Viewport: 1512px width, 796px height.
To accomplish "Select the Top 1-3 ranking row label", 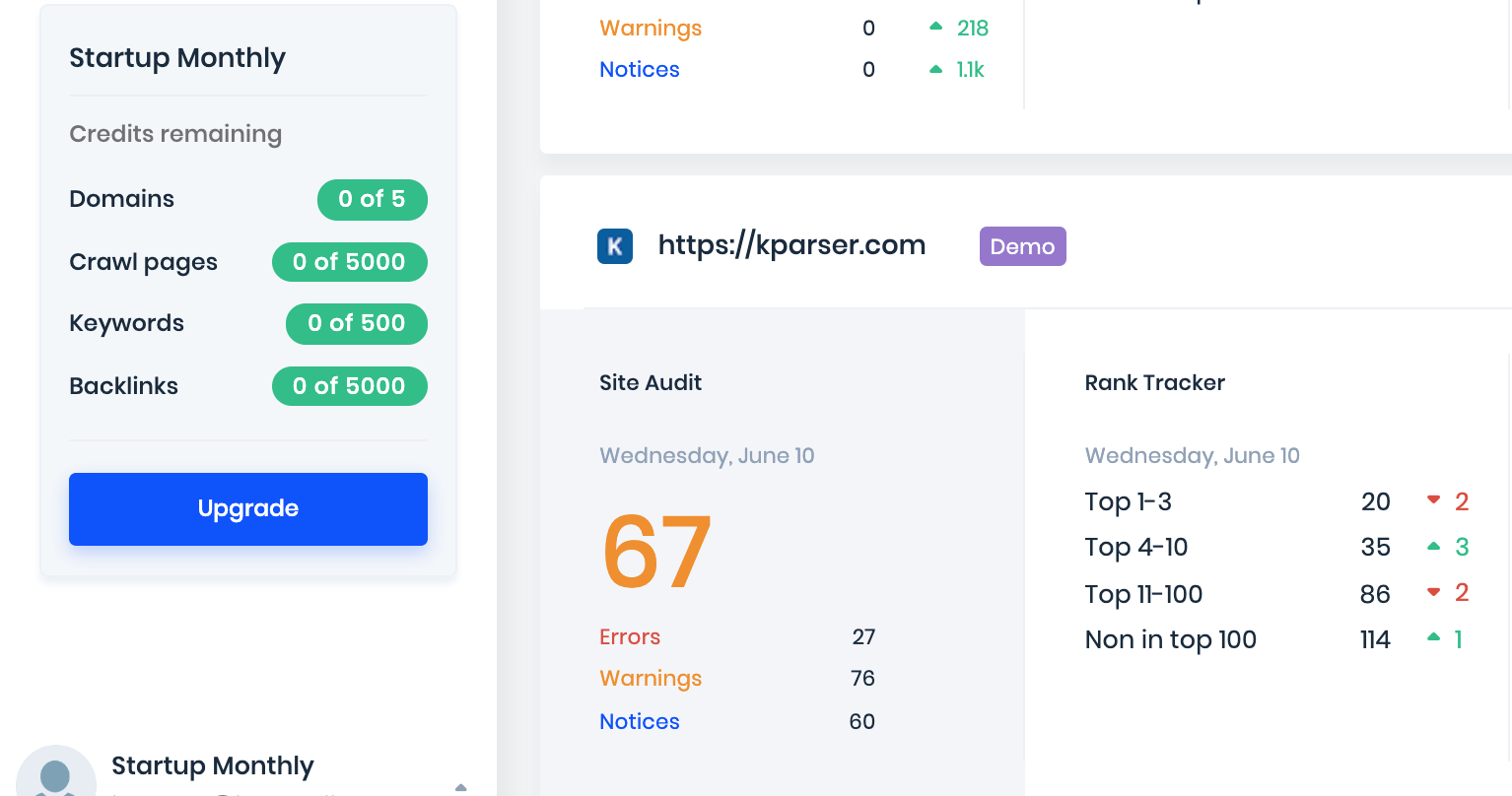I will (1129, 502).
